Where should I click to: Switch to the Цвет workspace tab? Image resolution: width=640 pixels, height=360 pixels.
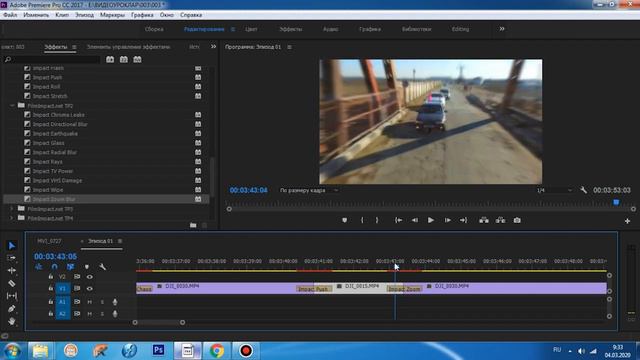coord(251,29)
